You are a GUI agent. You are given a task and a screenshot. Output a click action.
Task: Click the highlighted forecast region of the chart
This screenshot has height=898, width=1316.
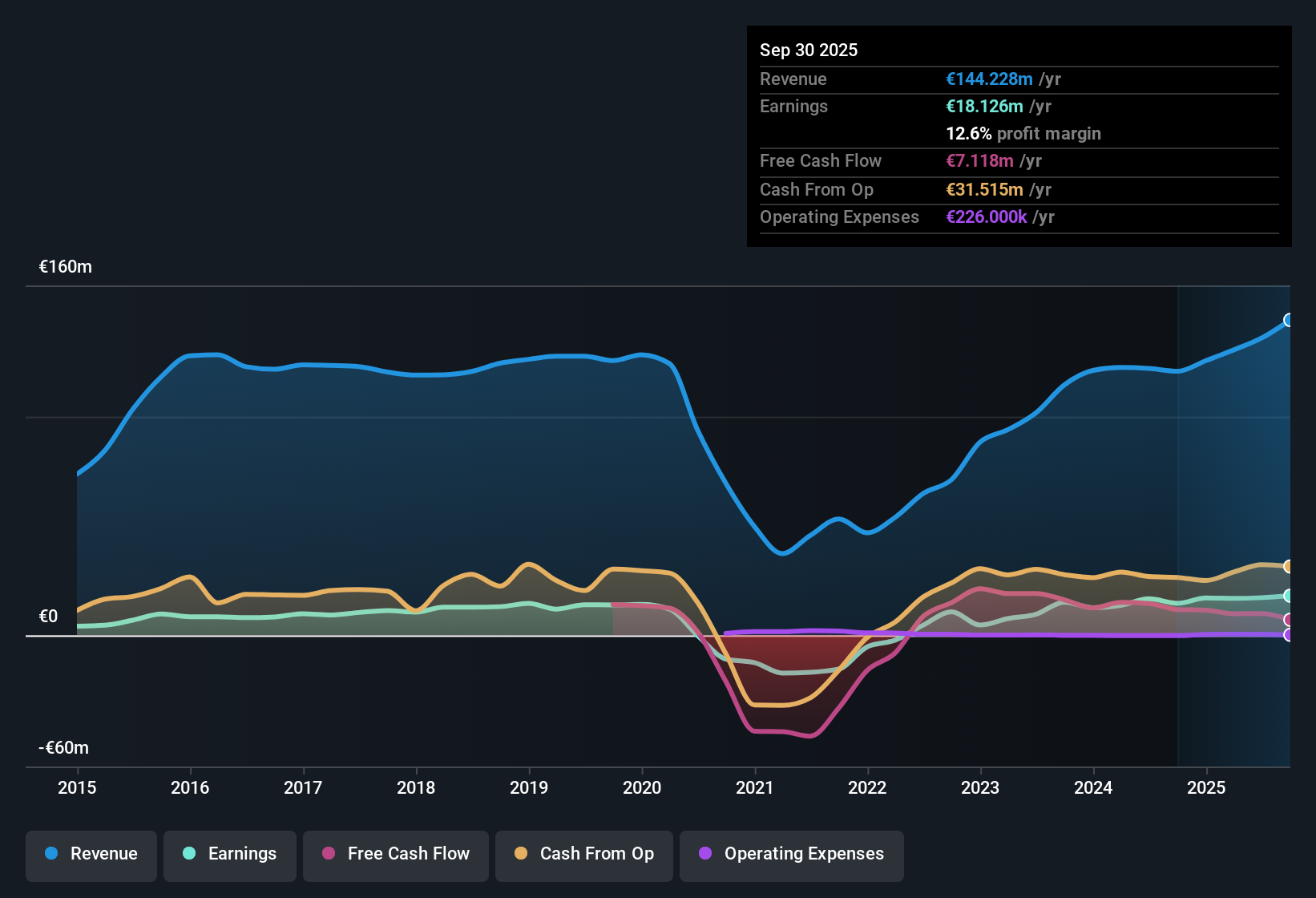(x=1234, y=481)
